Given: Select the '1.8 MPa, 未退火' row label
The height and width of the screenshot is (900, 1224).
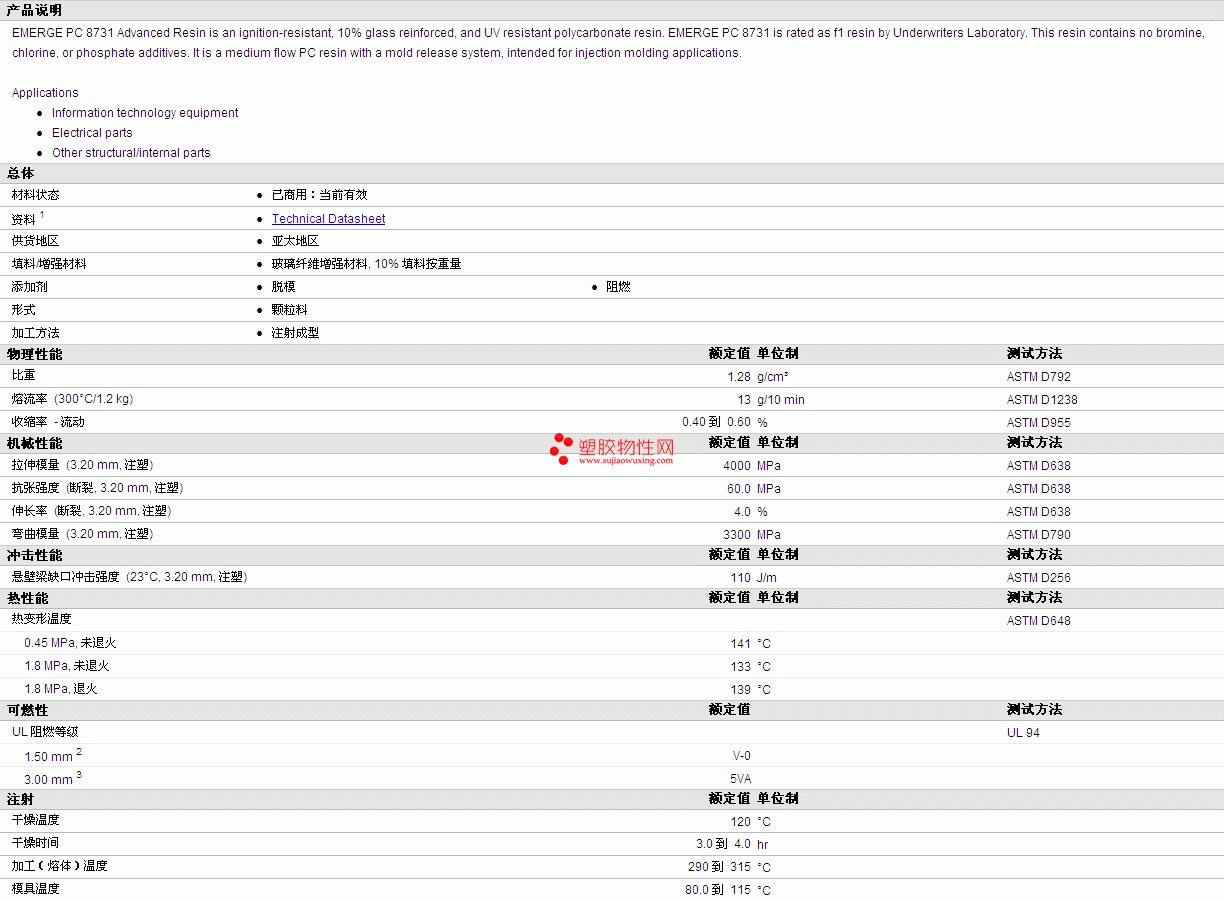Looking at the screenshot, I should point(67,666).
